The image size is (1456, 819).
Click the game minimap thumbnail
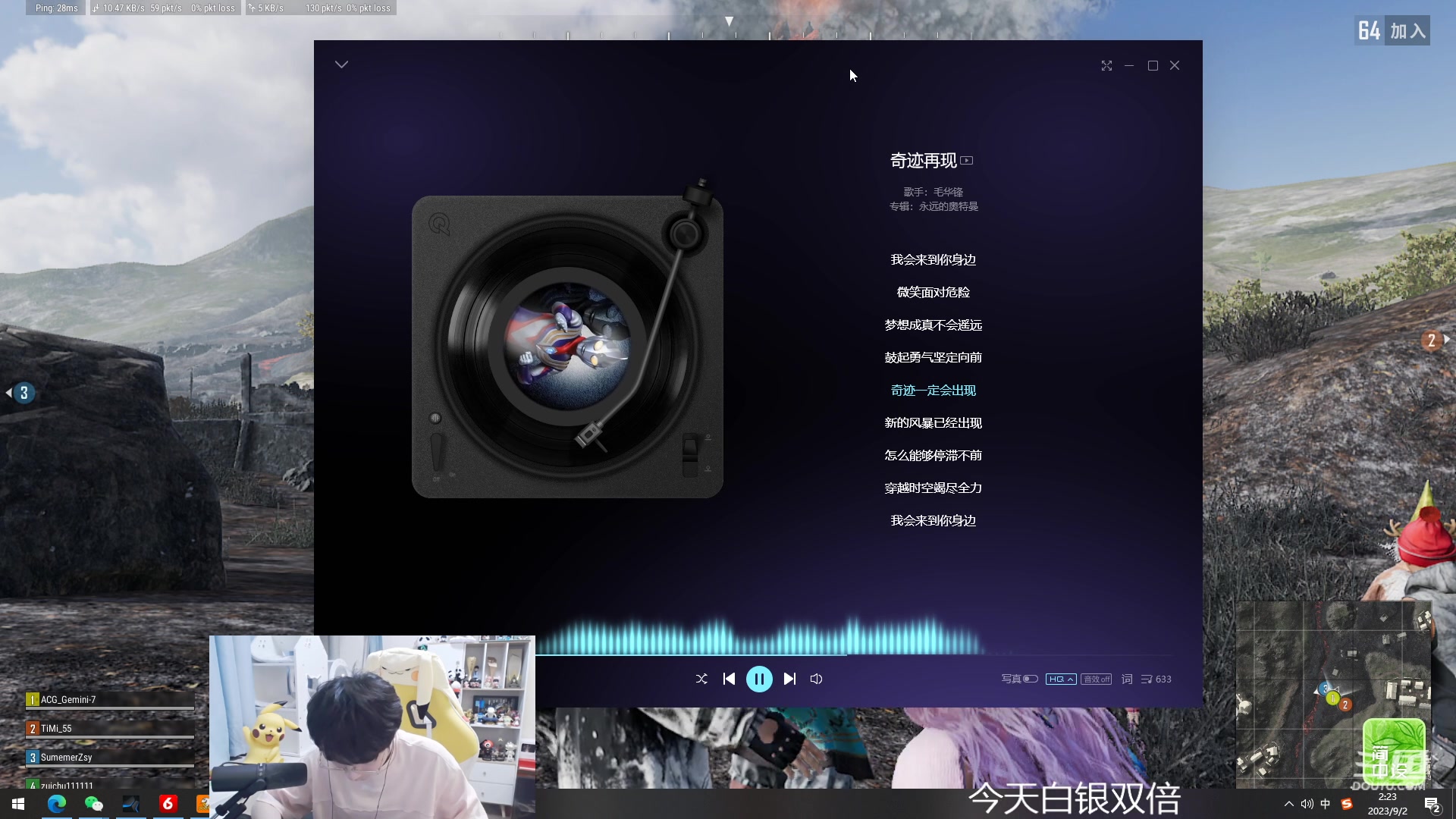[x=1333, y=694]
